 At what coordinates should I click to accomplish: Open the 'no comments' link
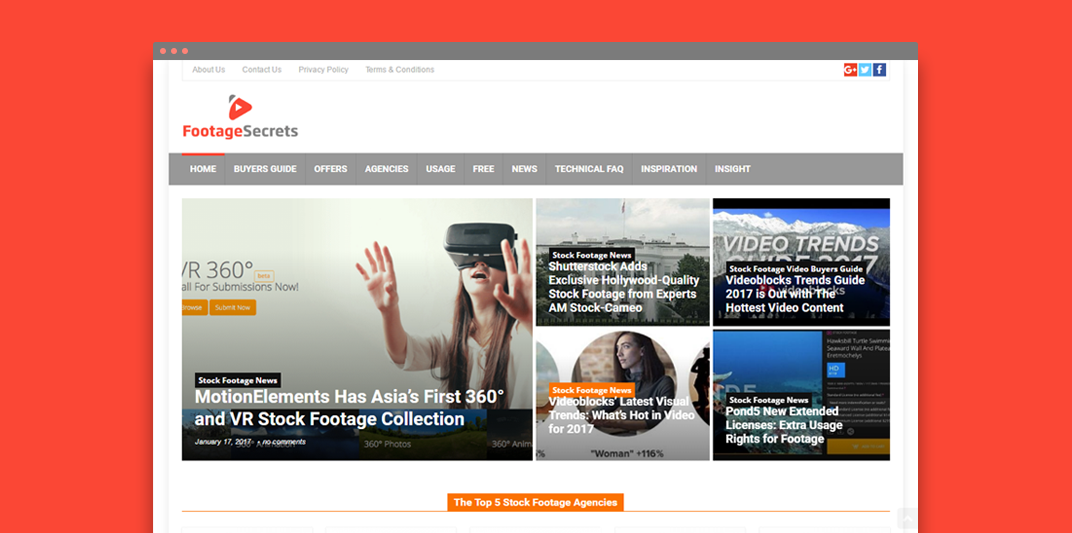[284, 442]
